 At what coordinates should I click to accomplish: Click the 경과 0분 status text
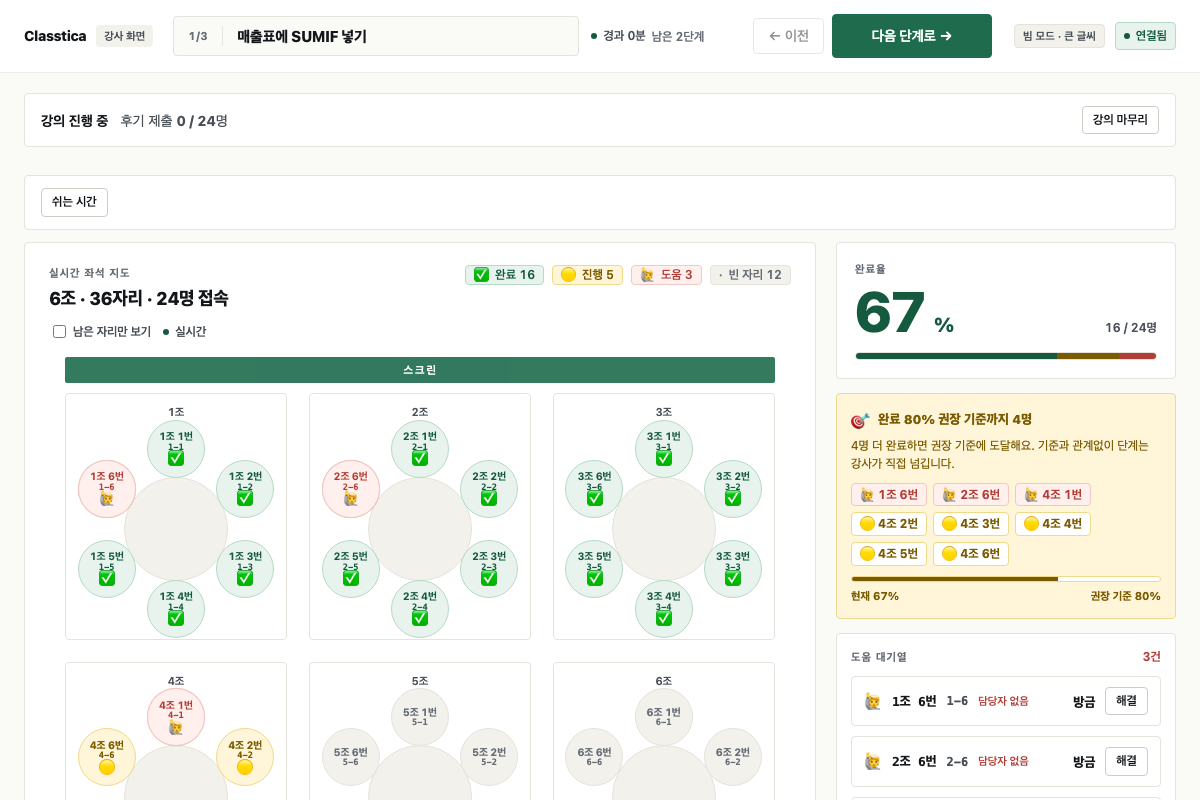coord(624,36)
